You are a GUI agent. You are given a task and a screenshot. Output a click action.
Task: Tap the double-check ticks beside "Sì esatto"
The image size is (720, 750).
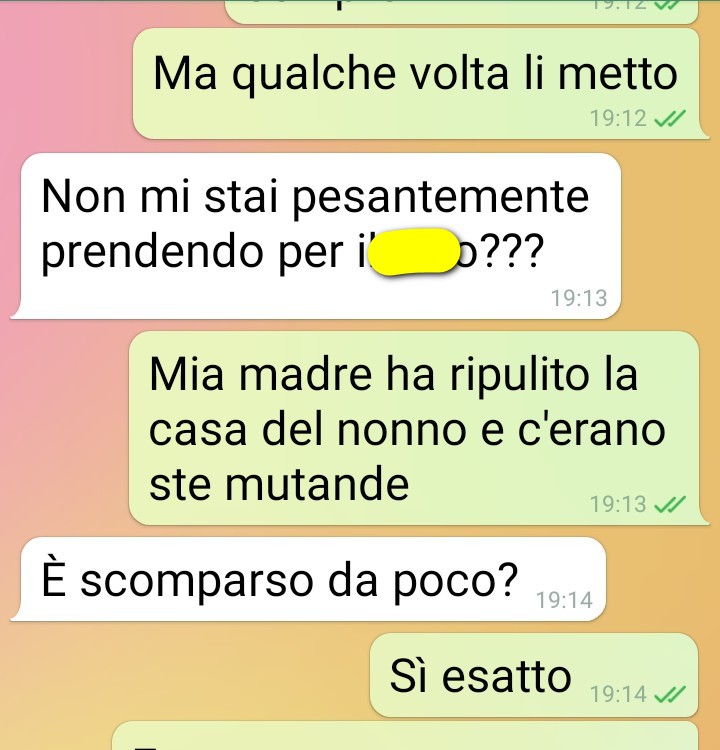670,694
